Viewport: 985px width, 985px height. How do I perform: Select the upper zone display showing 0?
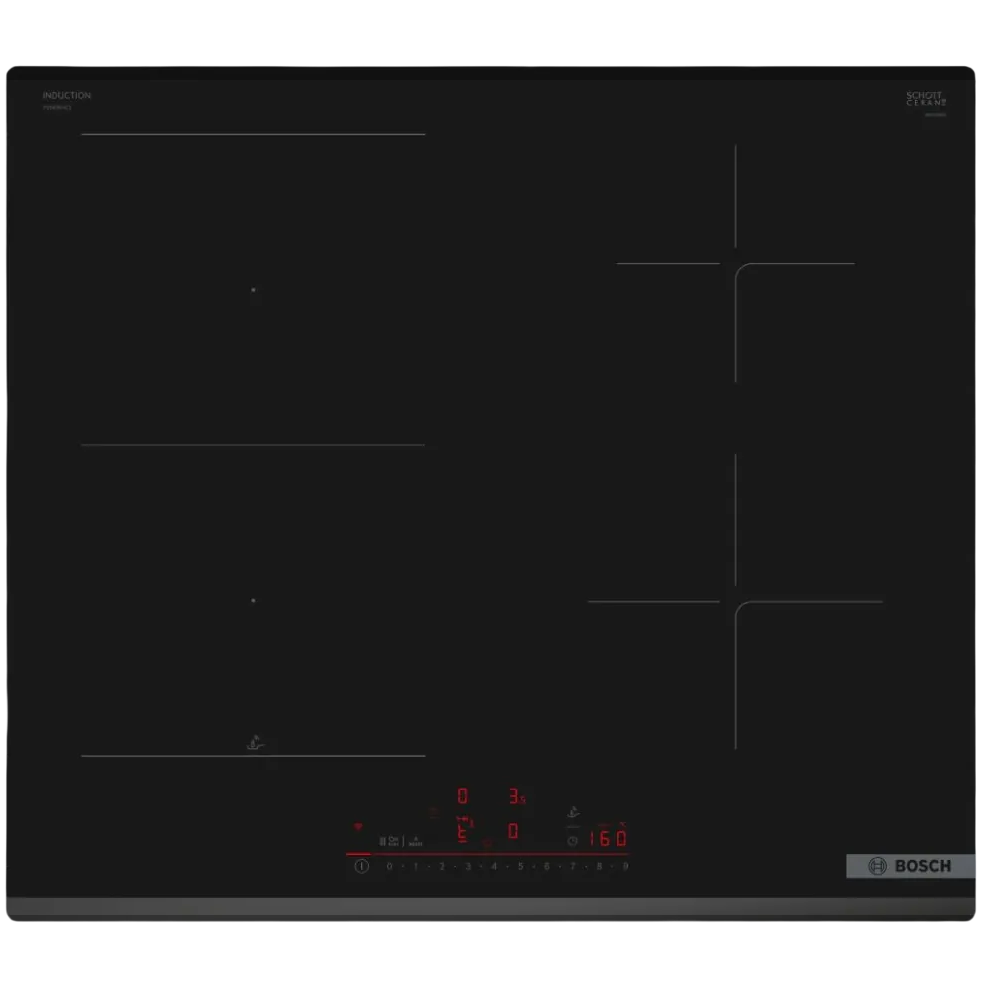[462, 796]
